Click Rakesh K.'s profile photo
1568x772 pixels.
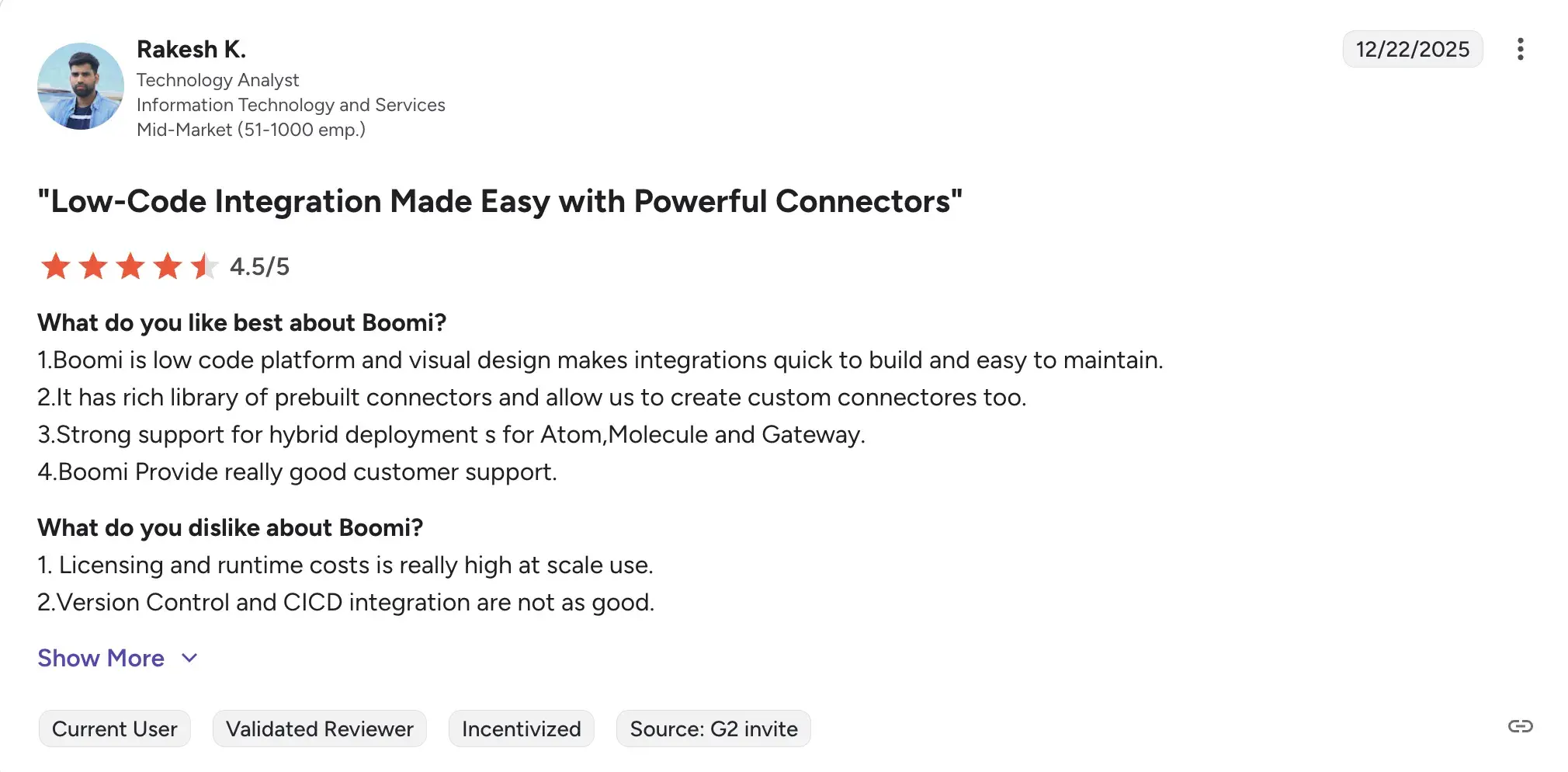click(81, 86)
